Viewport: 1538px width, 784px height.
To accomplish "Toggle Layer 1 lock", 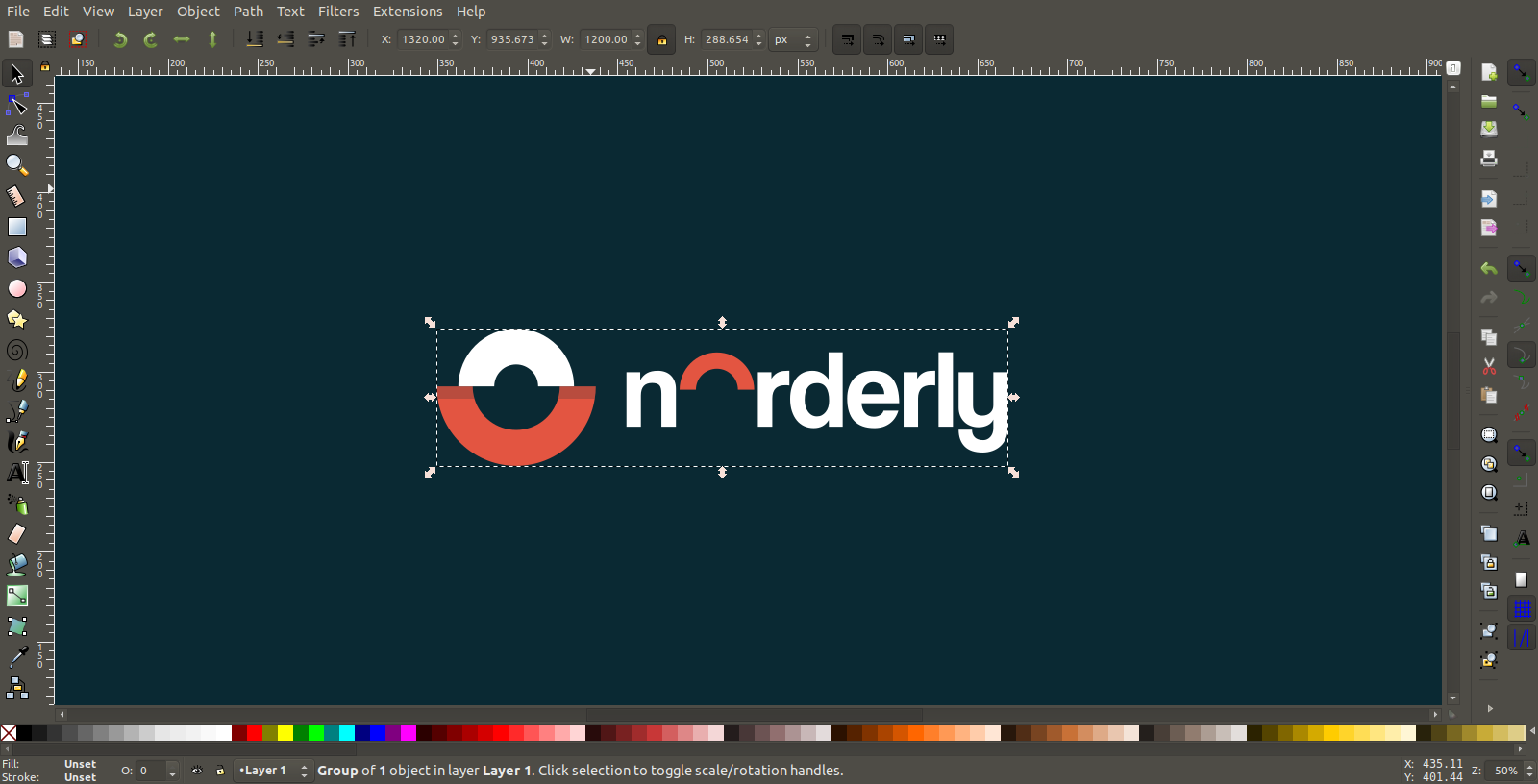I will pos(220,771).
